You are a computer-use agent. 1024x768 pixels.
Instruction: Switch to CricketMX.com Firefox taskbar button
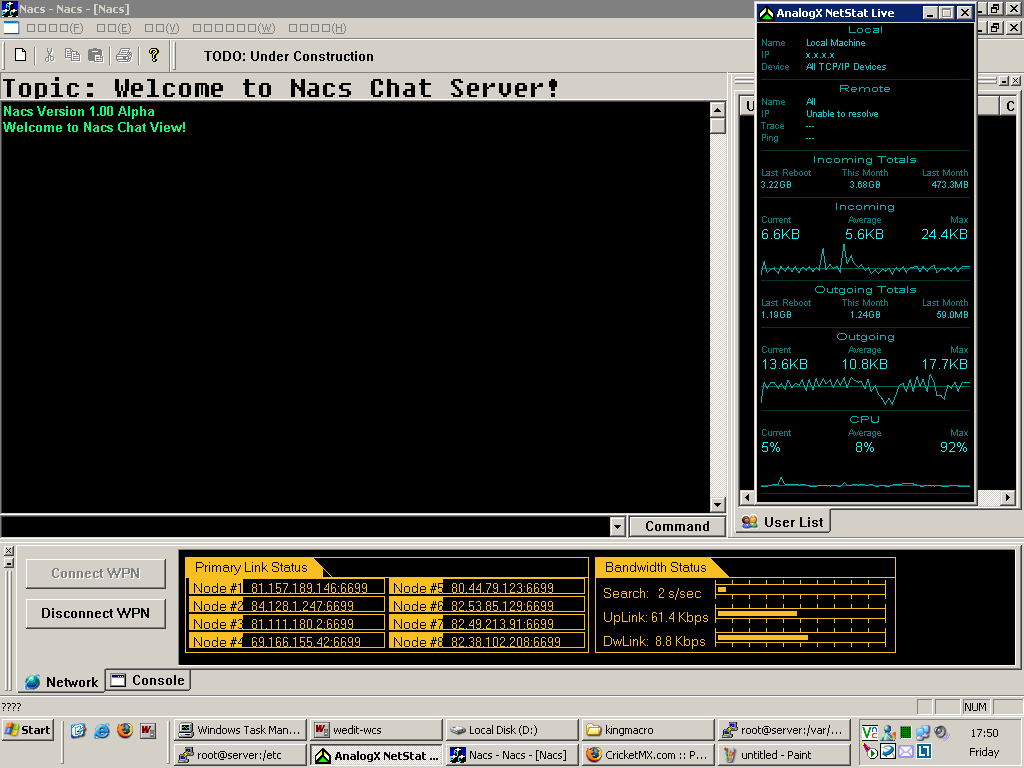pos(648,755)
